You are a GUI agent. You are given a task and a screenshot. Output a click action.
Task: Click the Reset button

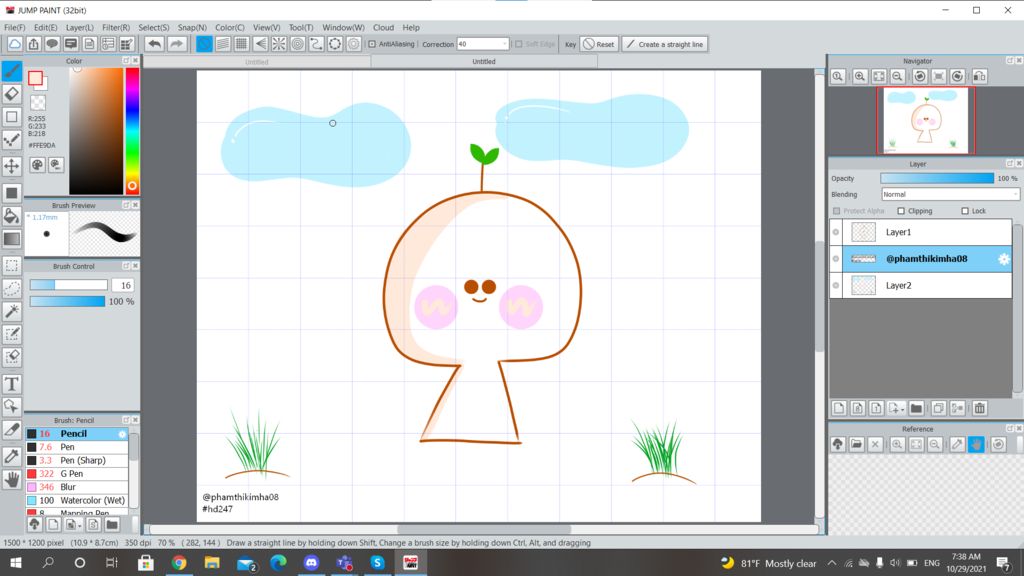coord(599,44)
